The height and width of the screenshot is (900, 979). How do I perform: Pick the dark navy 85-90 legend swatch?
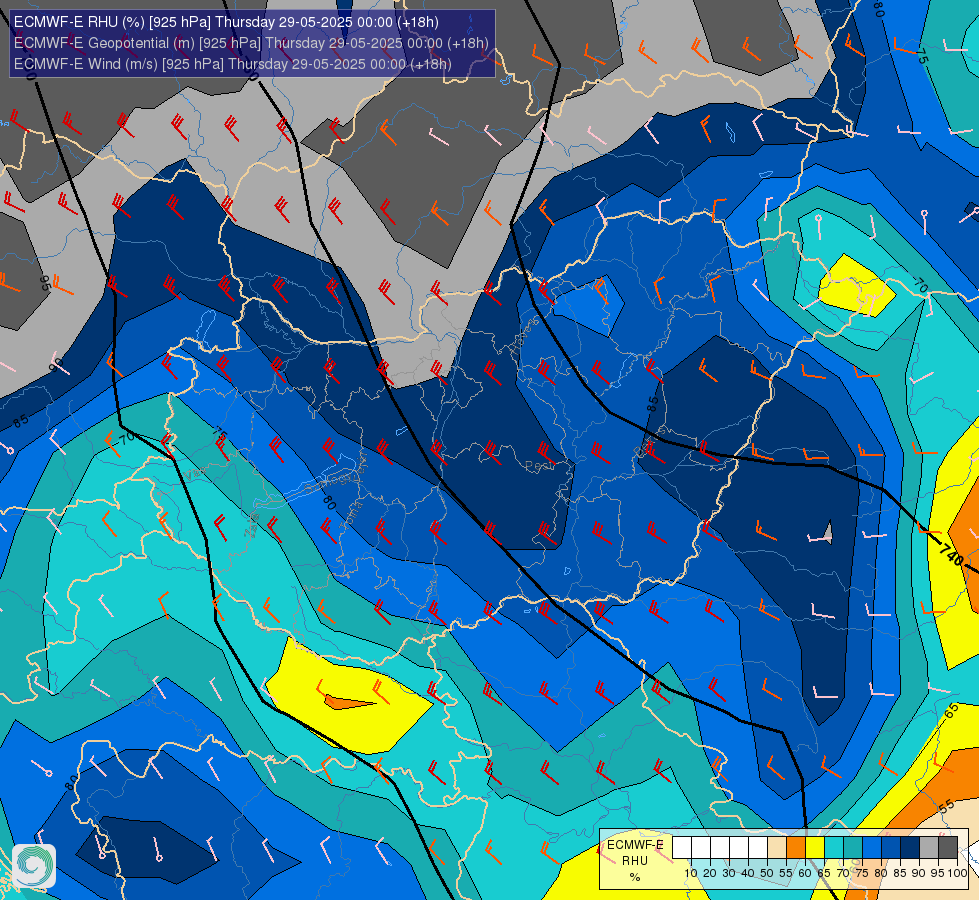click(x=910, y=848)
